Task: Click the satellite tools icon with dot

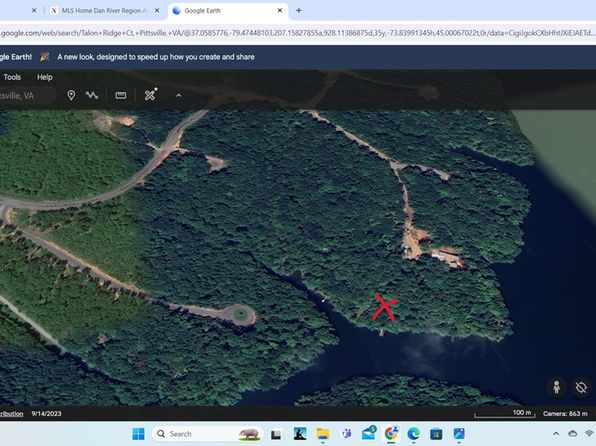Action: click(x=151, y=94)
